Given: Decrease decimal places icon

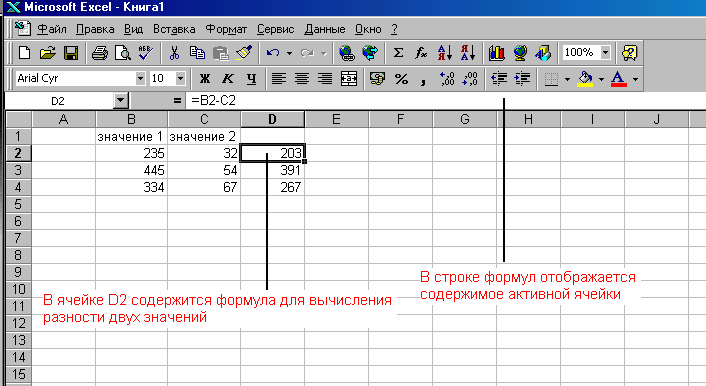Looking at the screenshot, I should [471, 79].
